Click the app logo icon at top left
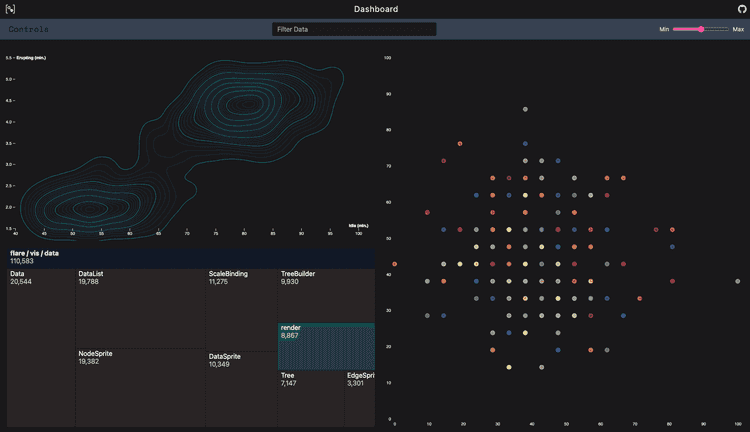The width and height of the screenshot is (750, 432). 10,9
